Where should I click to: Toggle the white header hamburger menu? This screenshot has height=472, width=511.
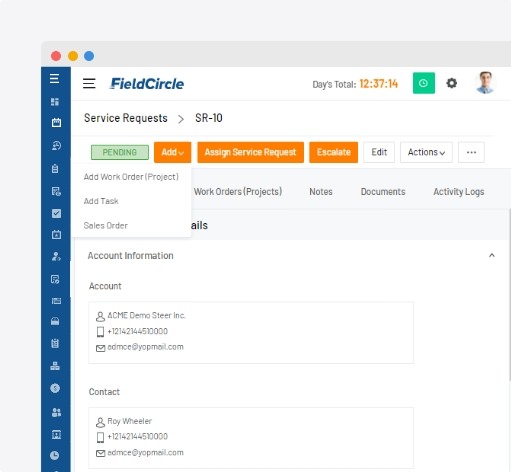click(x=89, y=83)
